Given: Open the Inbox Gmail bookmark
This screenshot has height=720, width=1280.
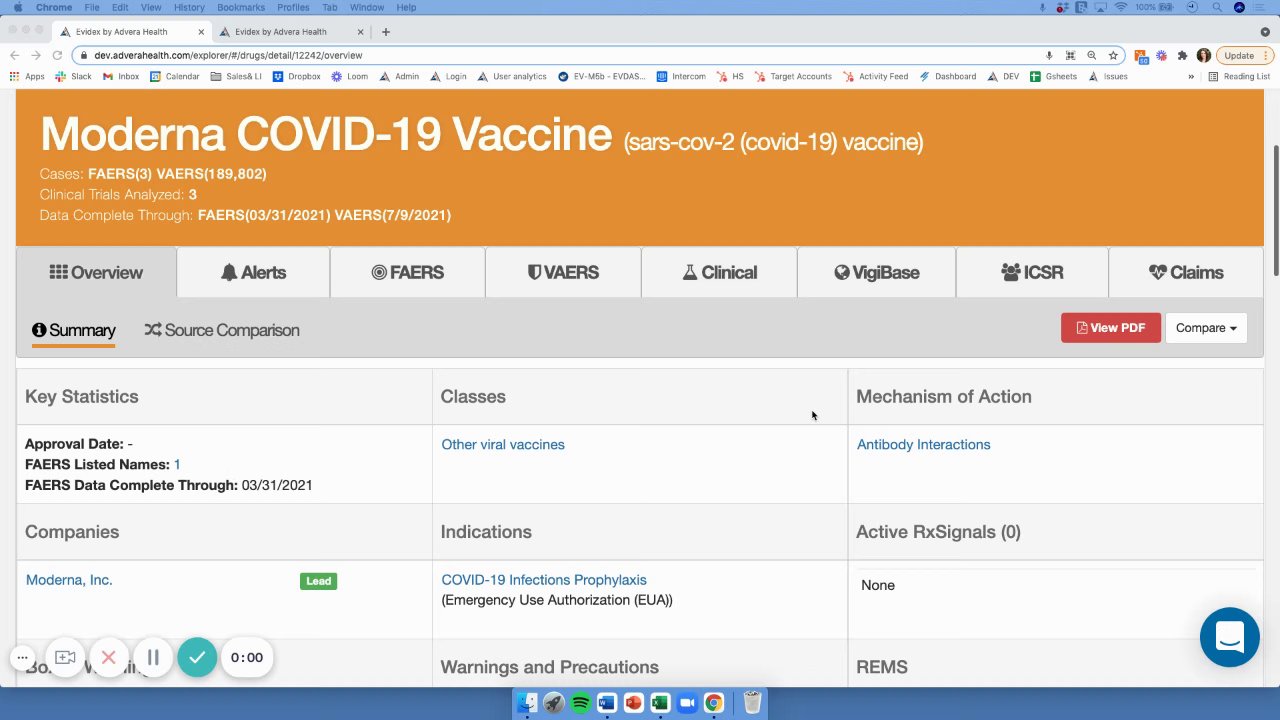Looking at the screenshot, I should (121, 76).
